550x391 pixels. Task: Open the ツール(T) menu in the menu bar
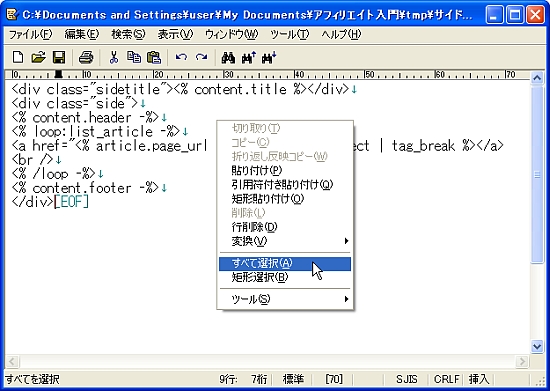tap(290, 34)
